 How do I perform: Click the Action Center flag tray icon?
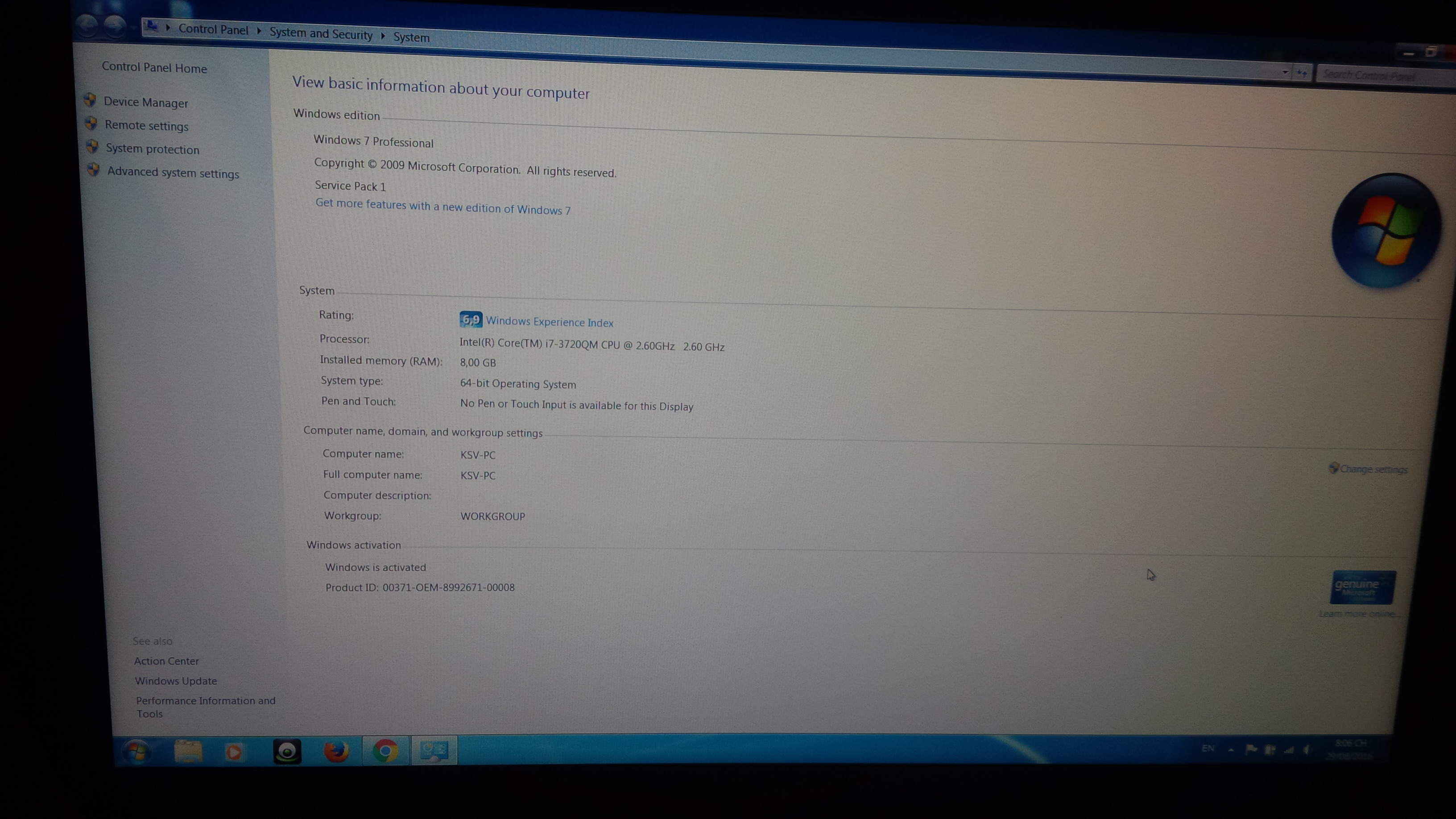(1251, 749)
